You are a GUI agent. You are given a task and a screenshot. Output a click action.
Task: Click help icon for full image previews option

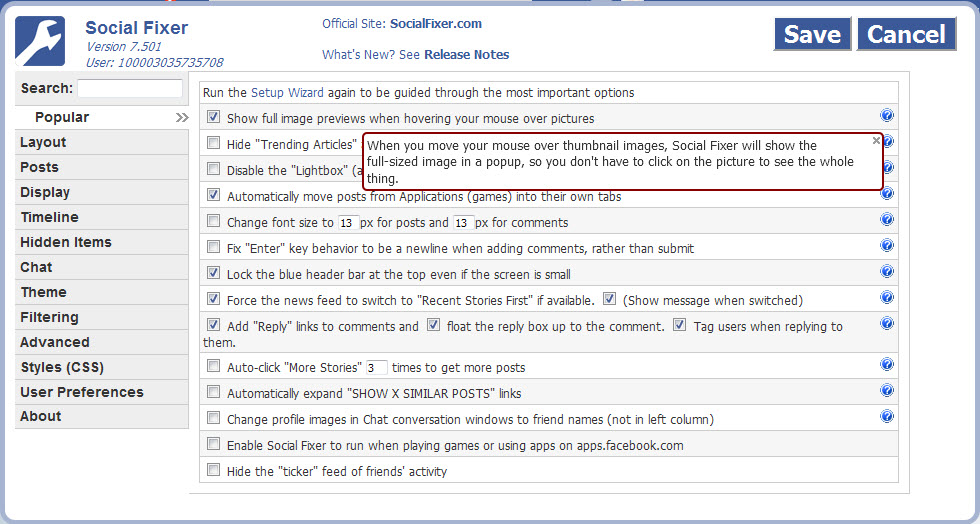tap(886, 116)
